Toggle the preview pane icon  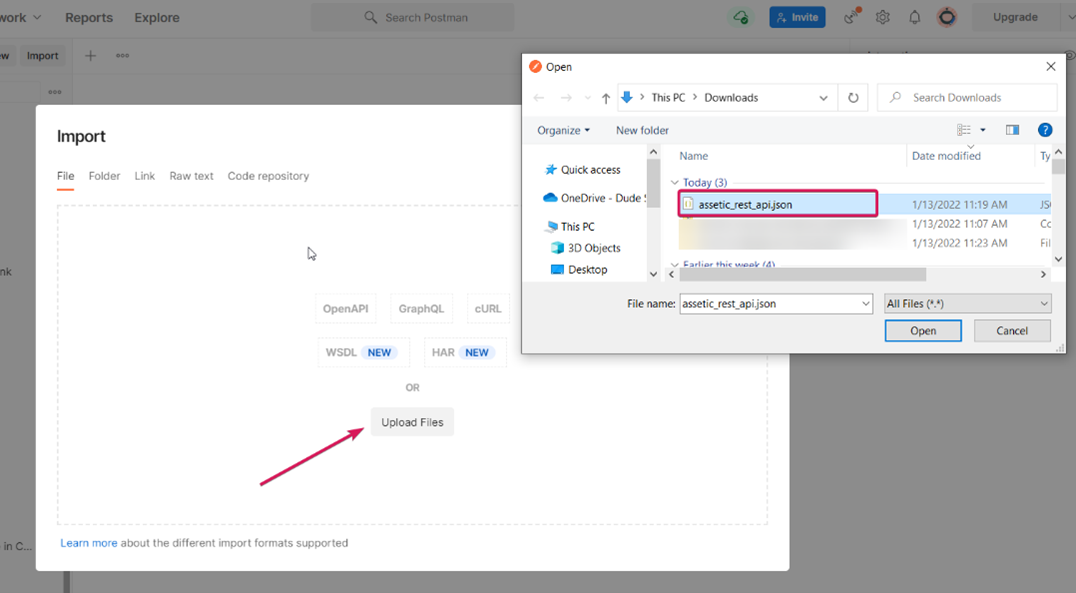1012,130
